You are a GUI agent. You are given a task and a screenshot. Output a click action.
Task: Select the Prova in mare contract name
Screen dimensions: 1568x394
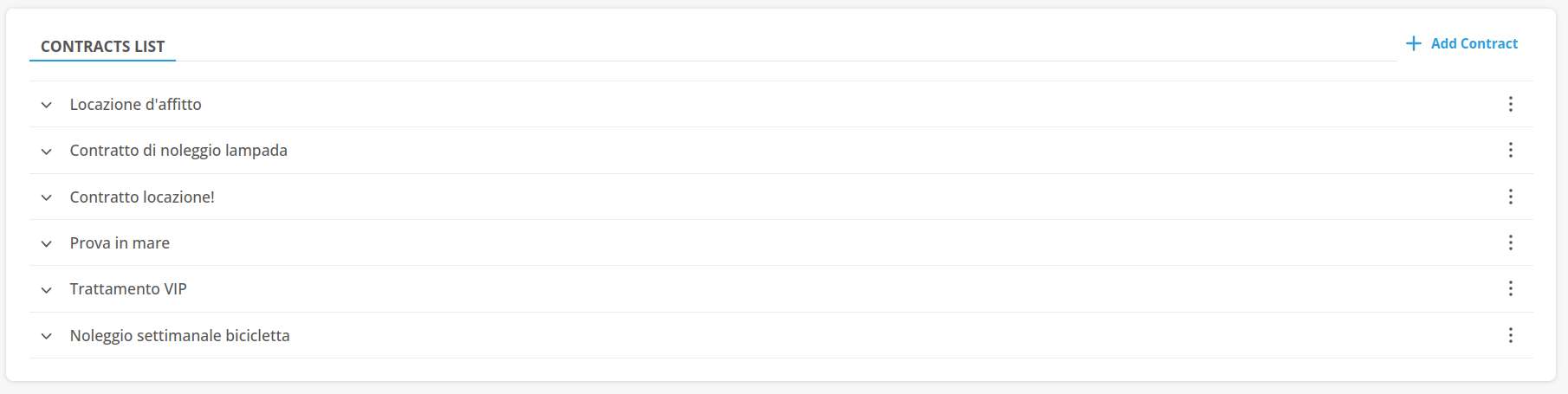coord(120,242)
